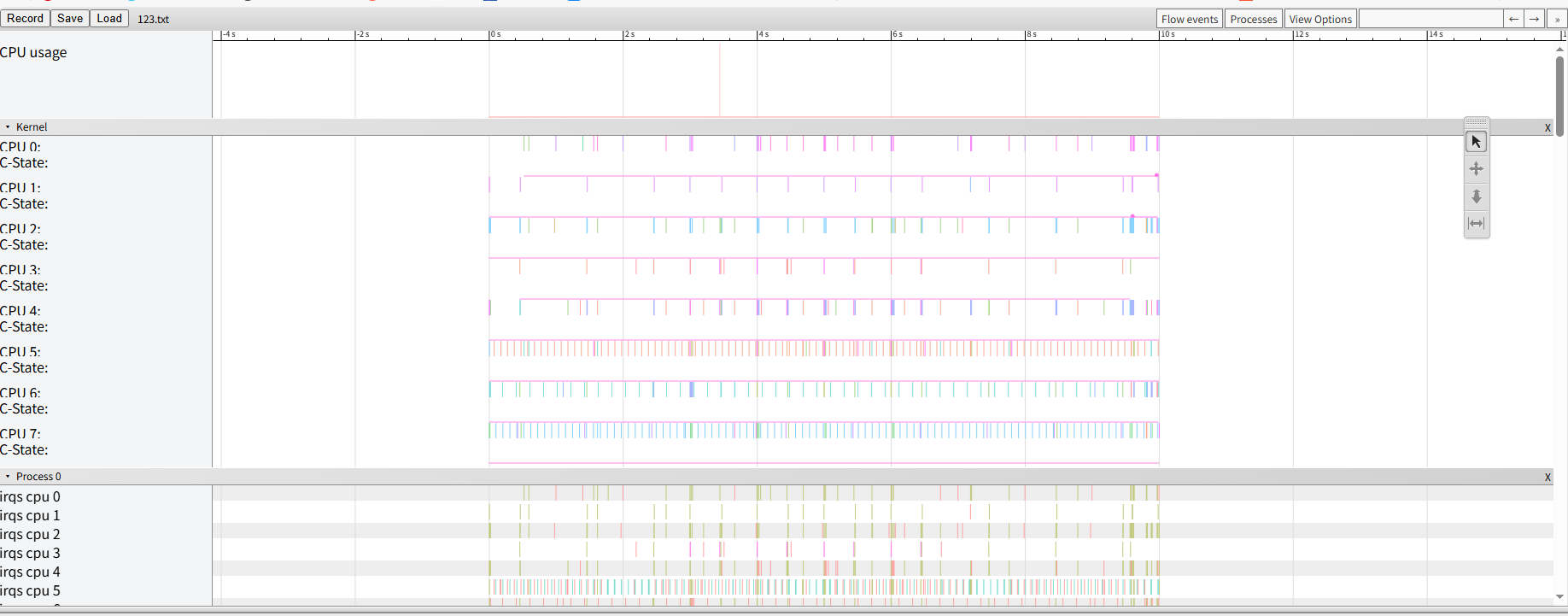Screen dimensions: 1568x616
Task: Collapse the Process 0 section triangle
Action: coord(8,476)
